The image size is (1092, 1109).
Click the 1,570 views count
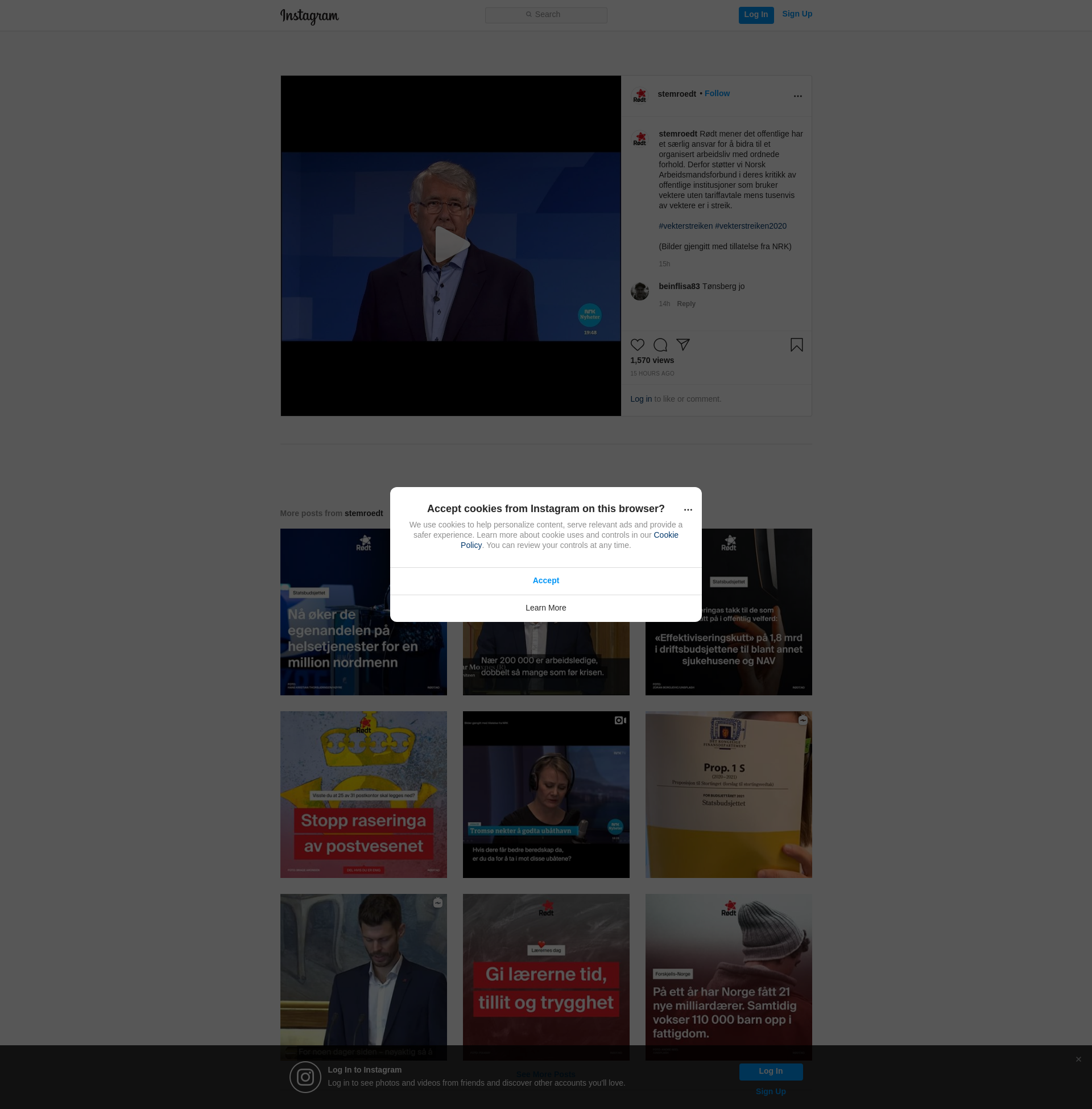point(652,360)
